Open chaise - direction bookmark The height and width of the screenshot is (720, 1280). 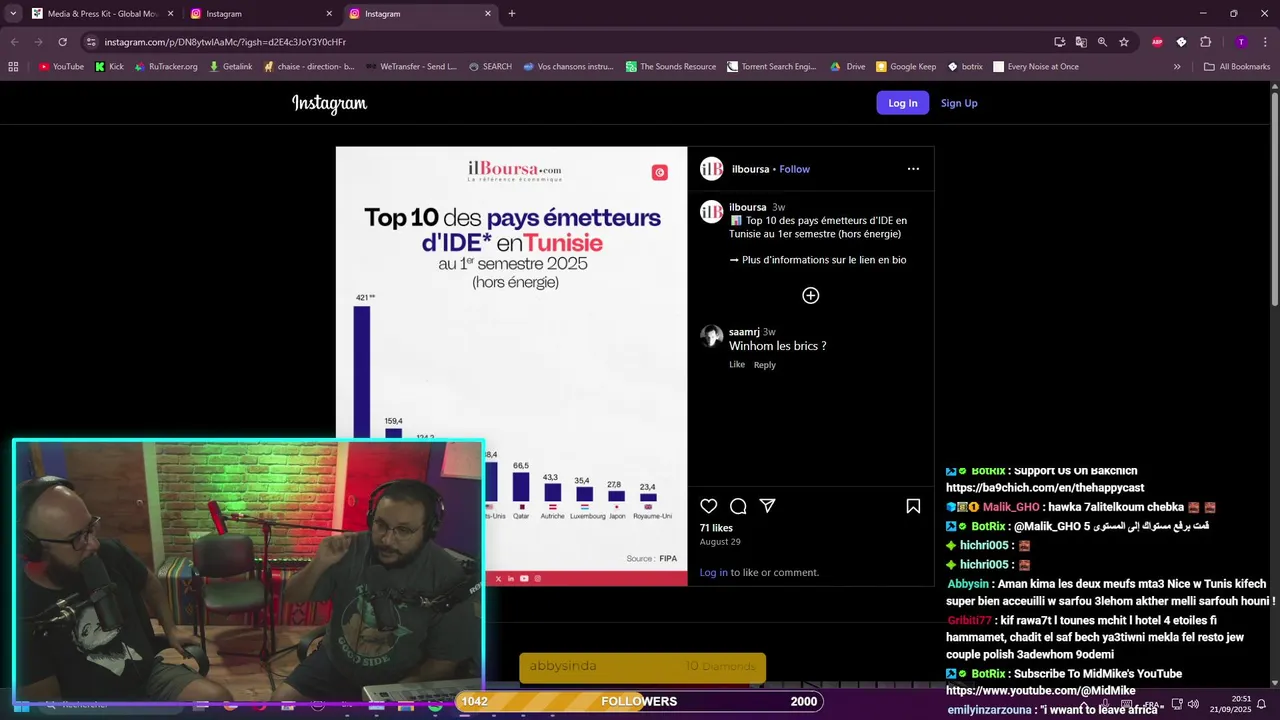309,67
